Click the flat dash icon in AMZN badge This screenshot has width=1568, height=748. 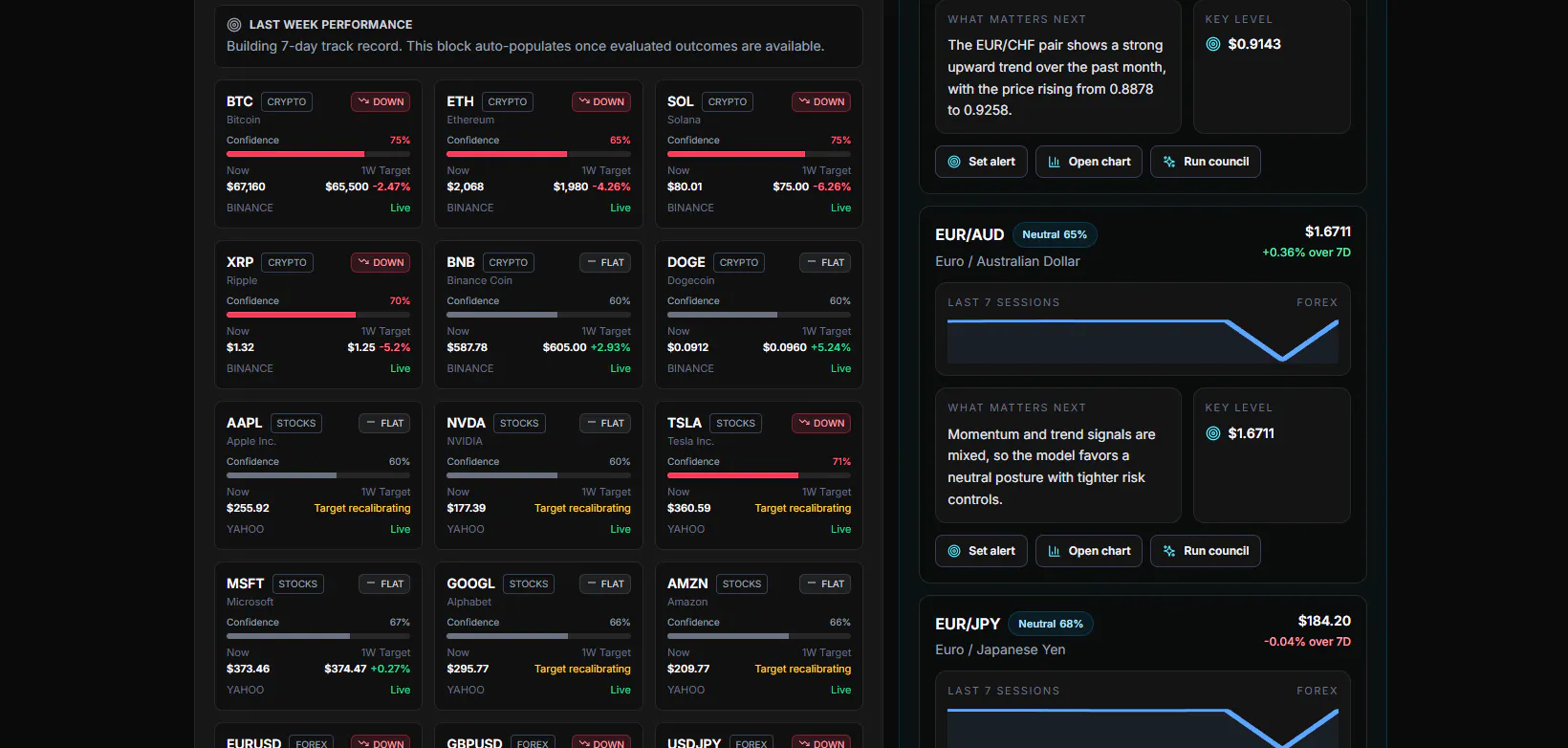pos(812,583)
